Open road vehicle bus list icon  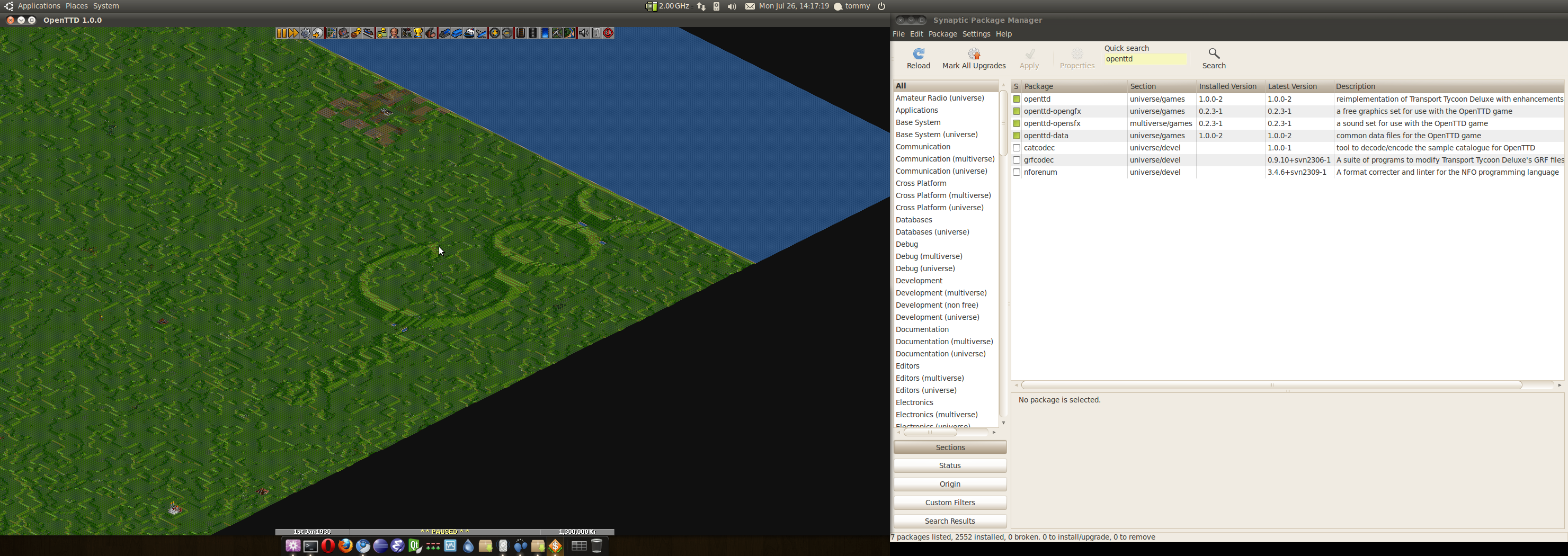pos(457,33)
